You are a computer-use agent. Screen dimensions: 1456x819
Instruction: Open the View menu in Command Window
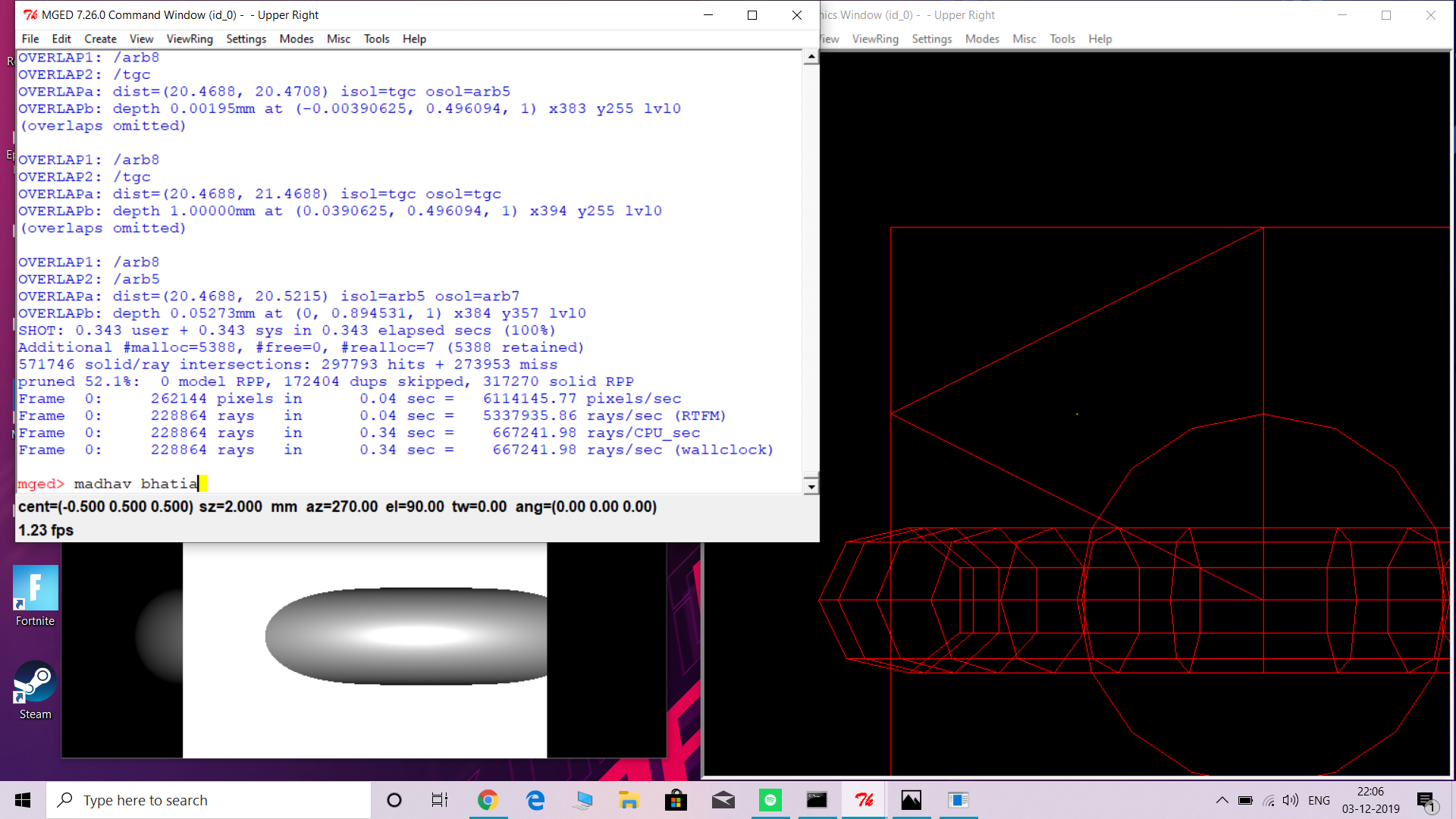(142, 39)
